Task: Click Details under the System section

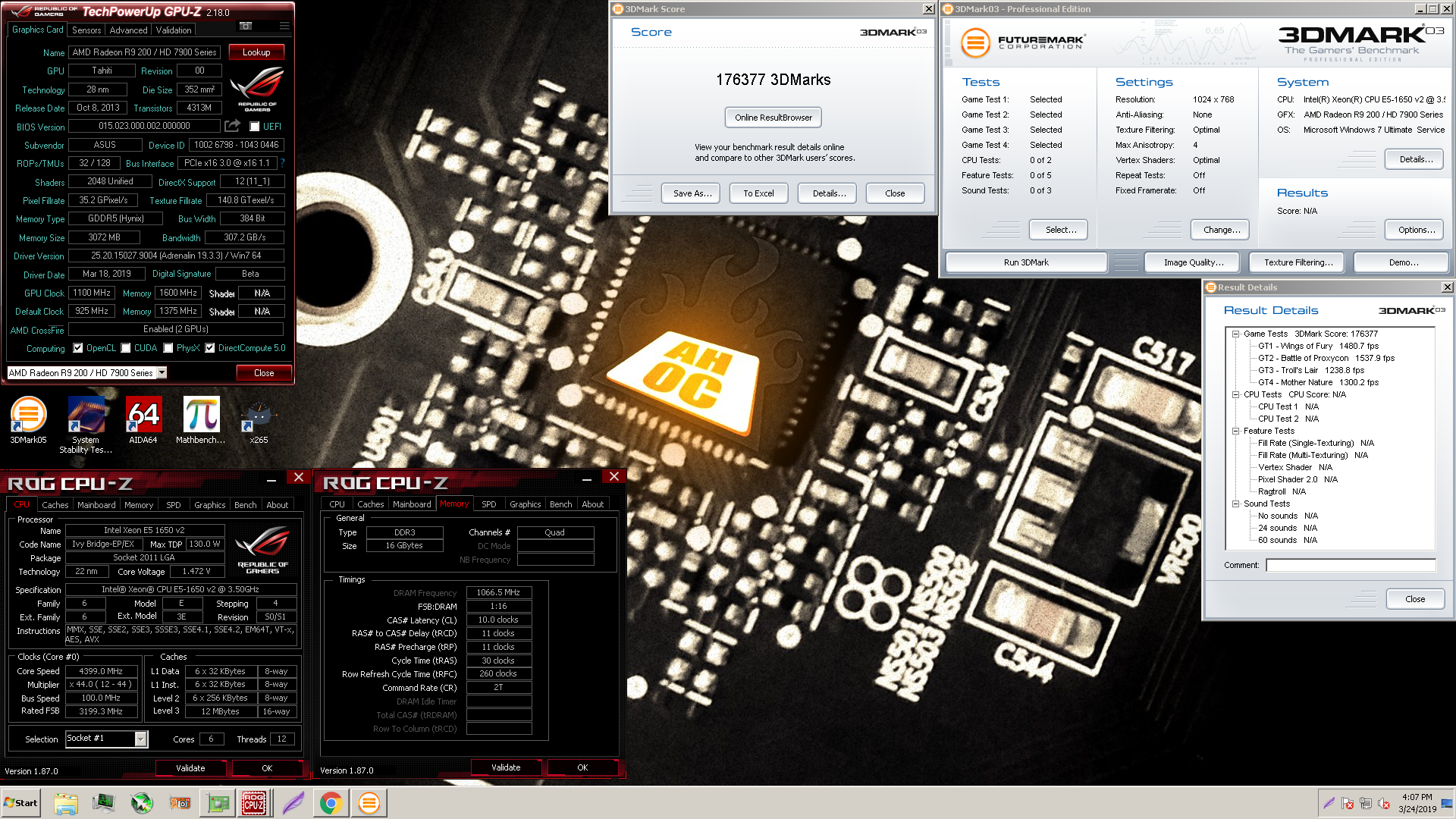Action: (x=1416, y=159)
